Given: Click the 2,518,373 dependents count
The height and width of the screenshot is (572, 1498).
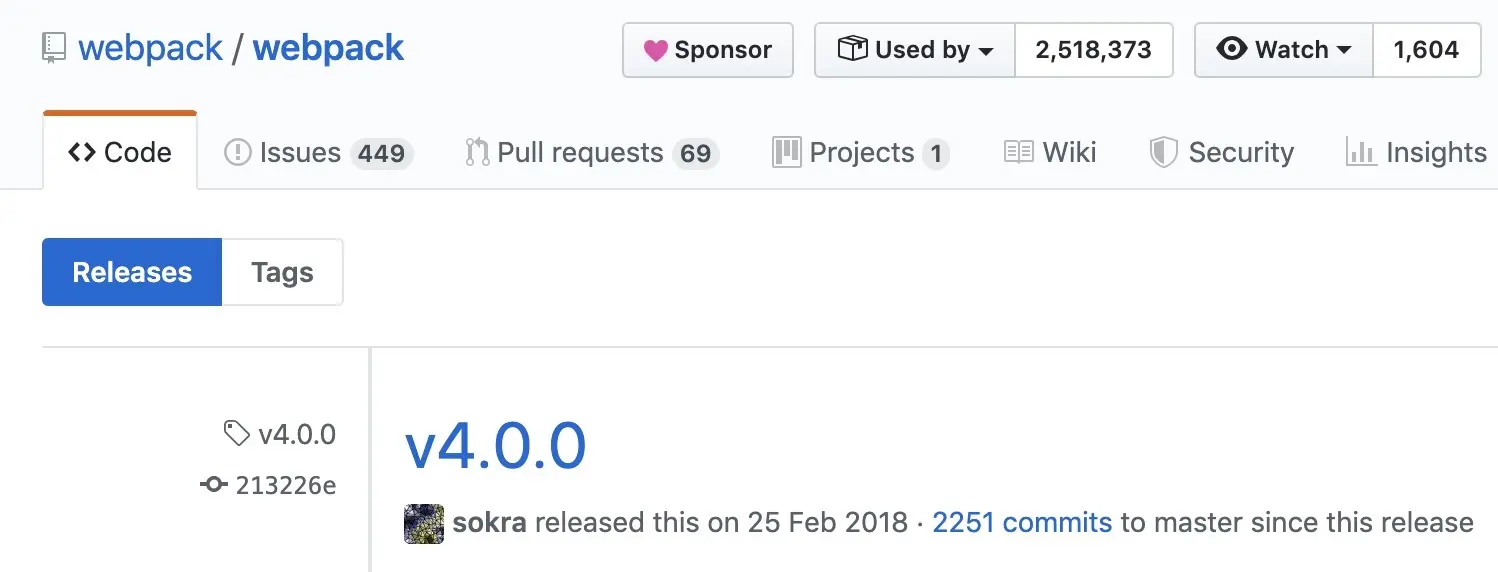Looking at the screenshot, I should (1093, 50).
